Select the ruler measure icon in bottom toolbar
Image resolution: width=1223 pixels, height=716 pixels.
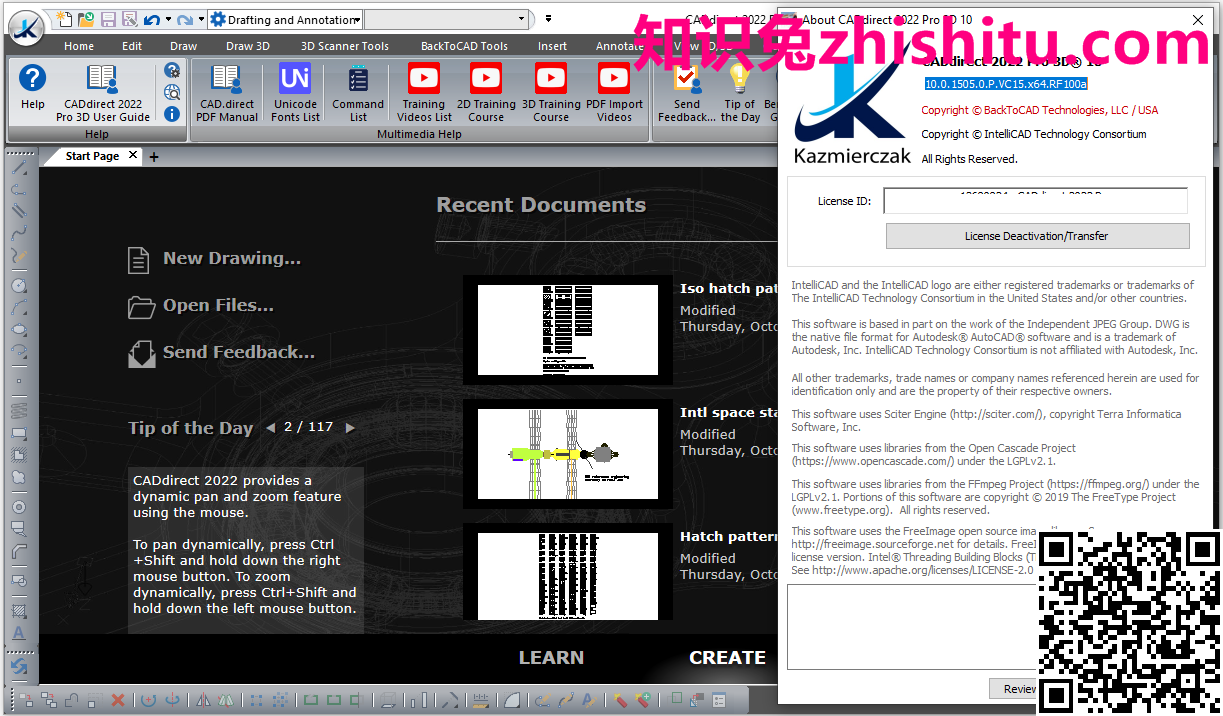(x=481, y=700)
